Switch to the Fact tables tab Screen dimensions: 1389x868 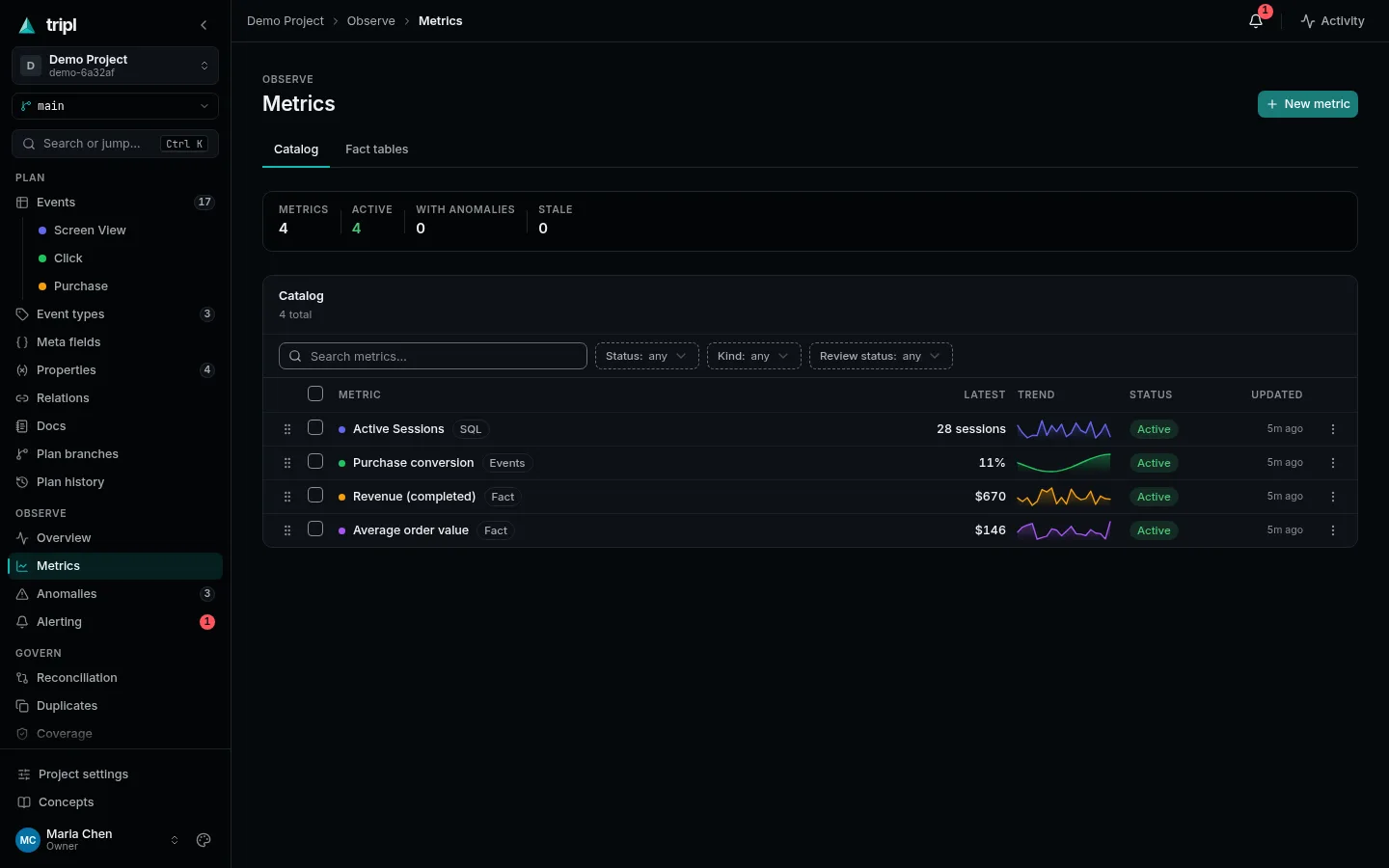click(x=376, y=149)
